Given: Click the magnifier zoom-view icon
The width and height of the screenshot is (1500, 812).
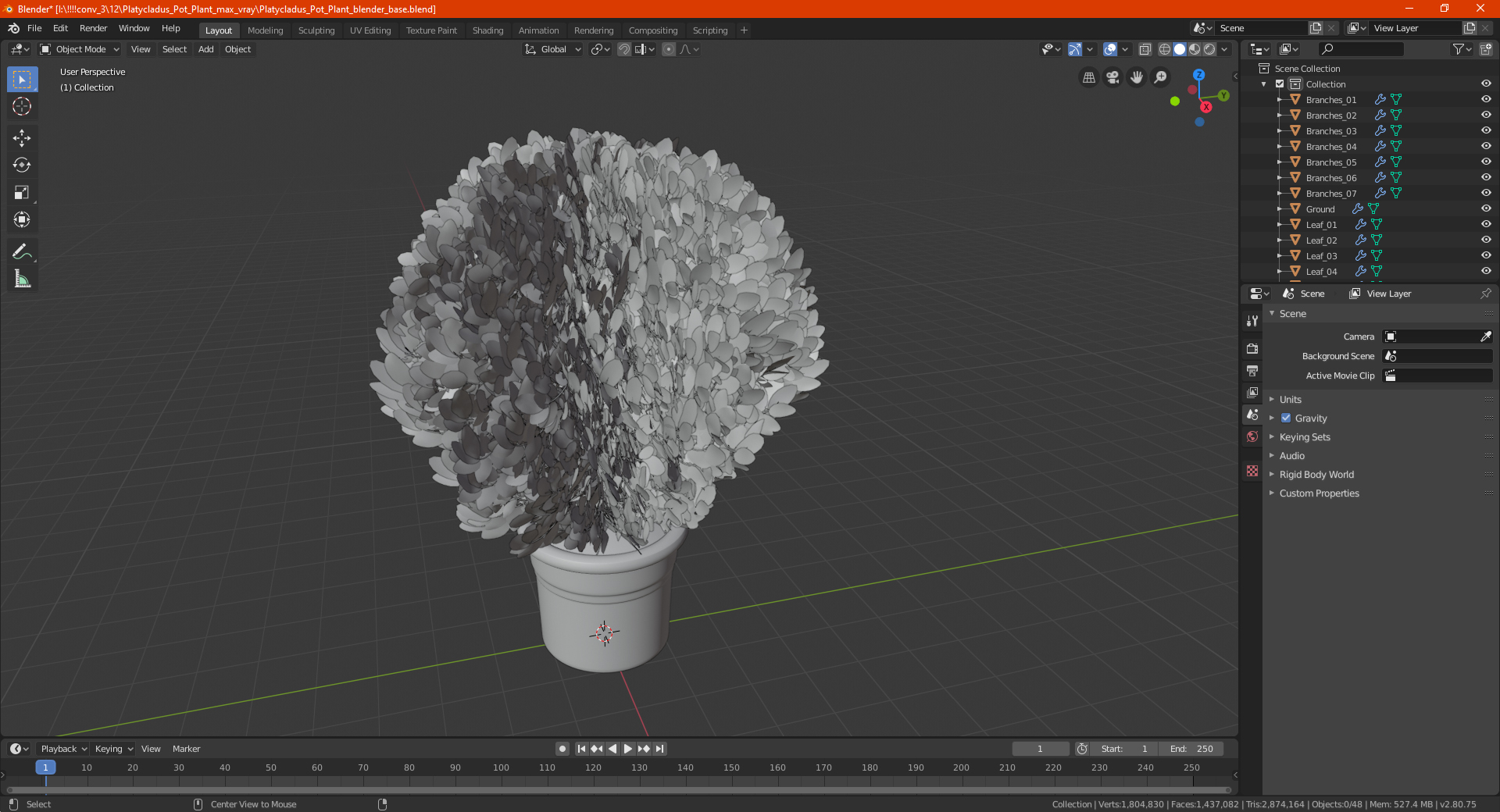Looking at the screenshot, I should click(1161, 77).
